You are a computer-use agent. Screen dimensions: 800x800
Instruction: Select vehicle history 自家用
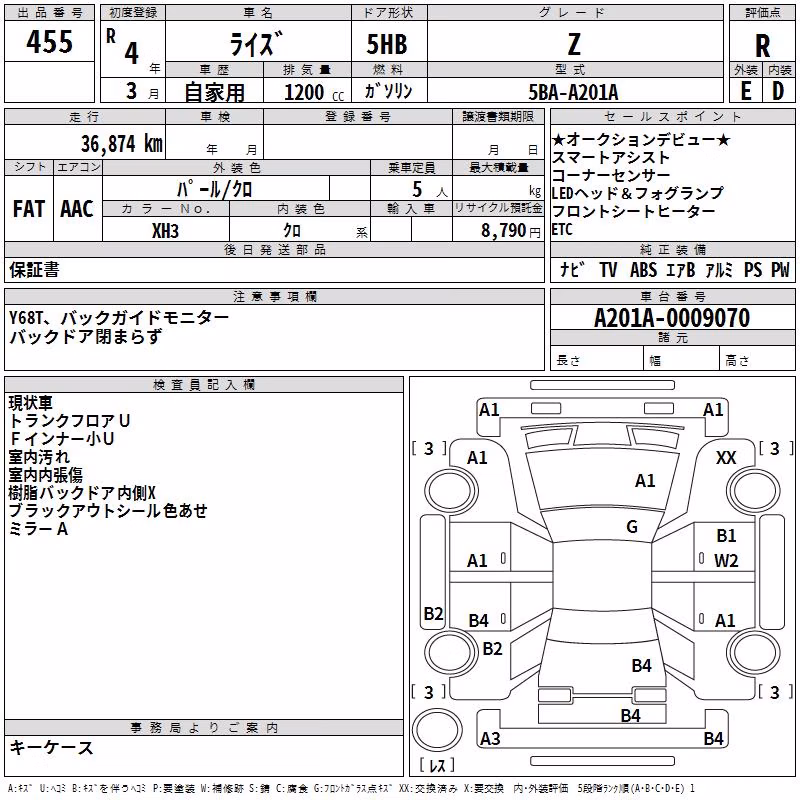tap(214, 92)
